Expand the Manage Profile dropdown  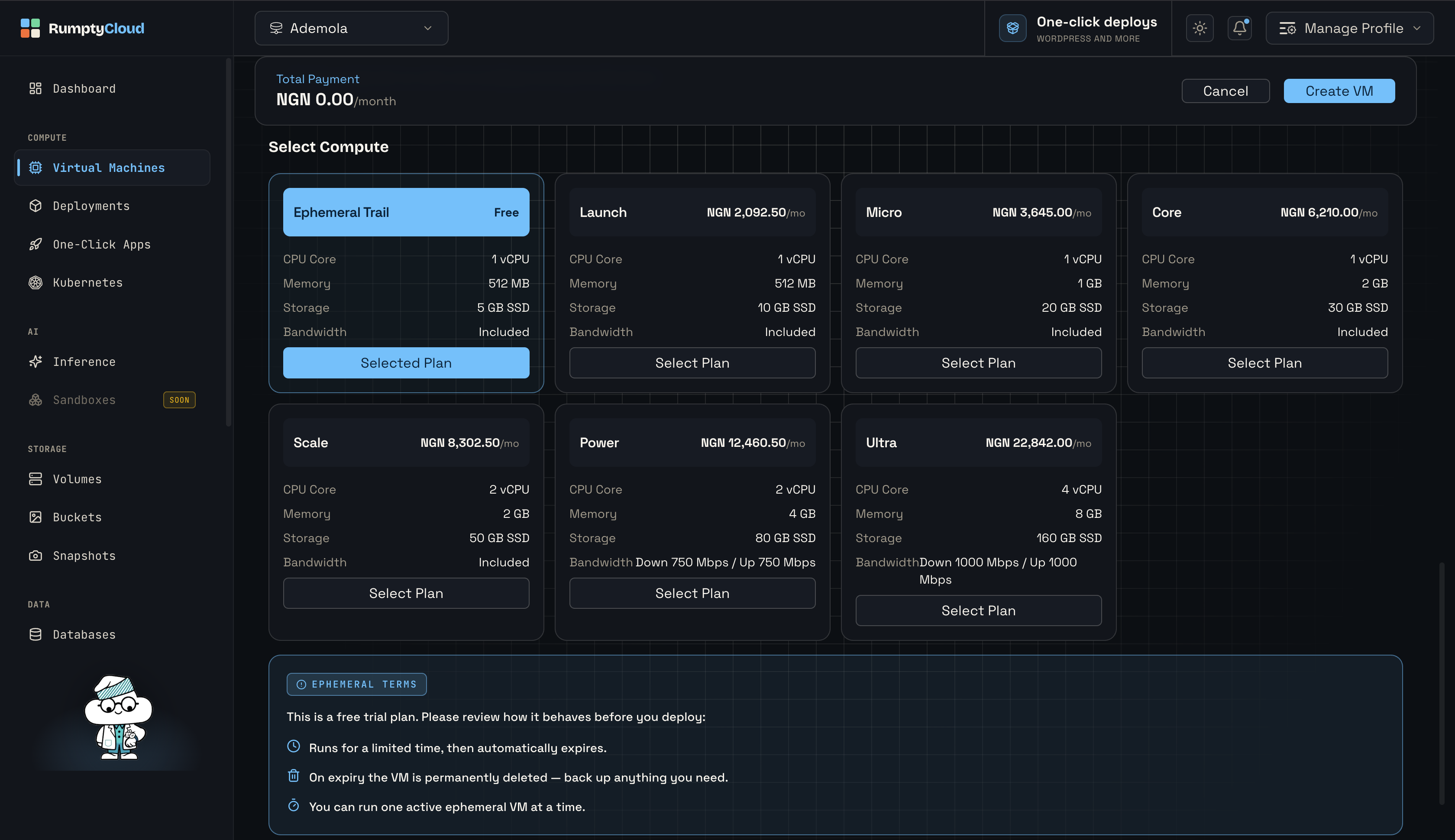point(1349,28)
